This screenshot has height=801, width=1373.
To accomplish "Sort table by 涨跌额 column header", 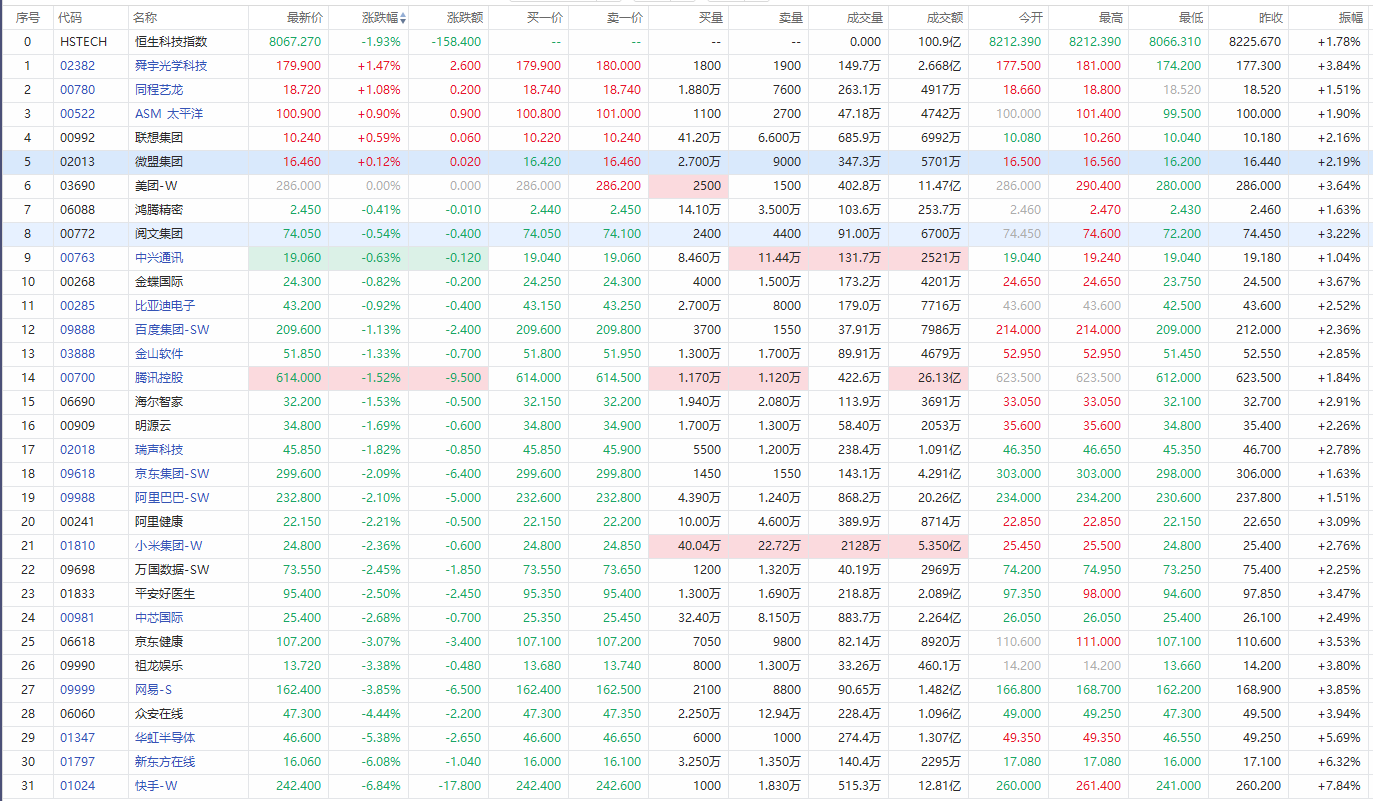I will (464, 18).
